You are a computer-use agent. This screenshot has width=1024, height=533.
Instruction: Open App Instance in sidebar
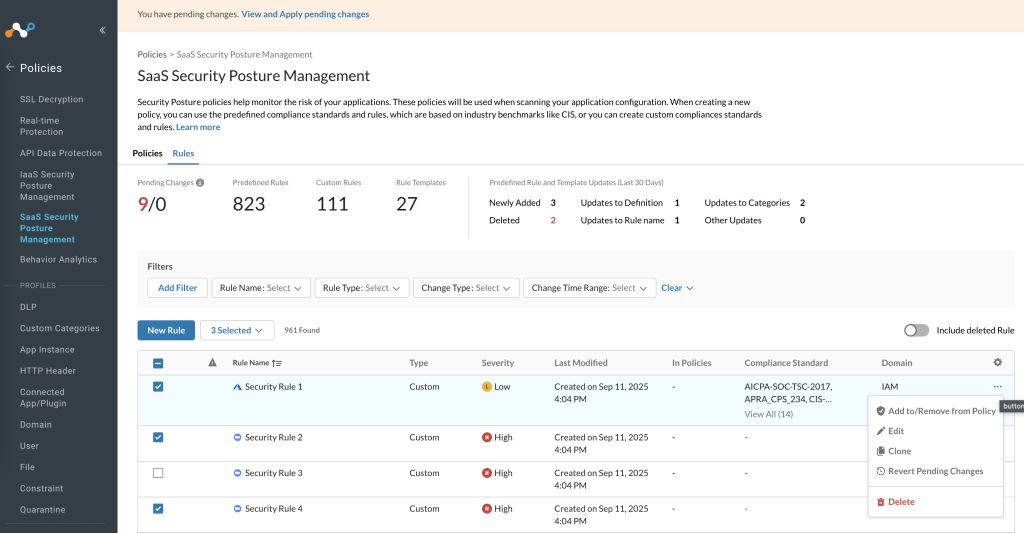47,349
